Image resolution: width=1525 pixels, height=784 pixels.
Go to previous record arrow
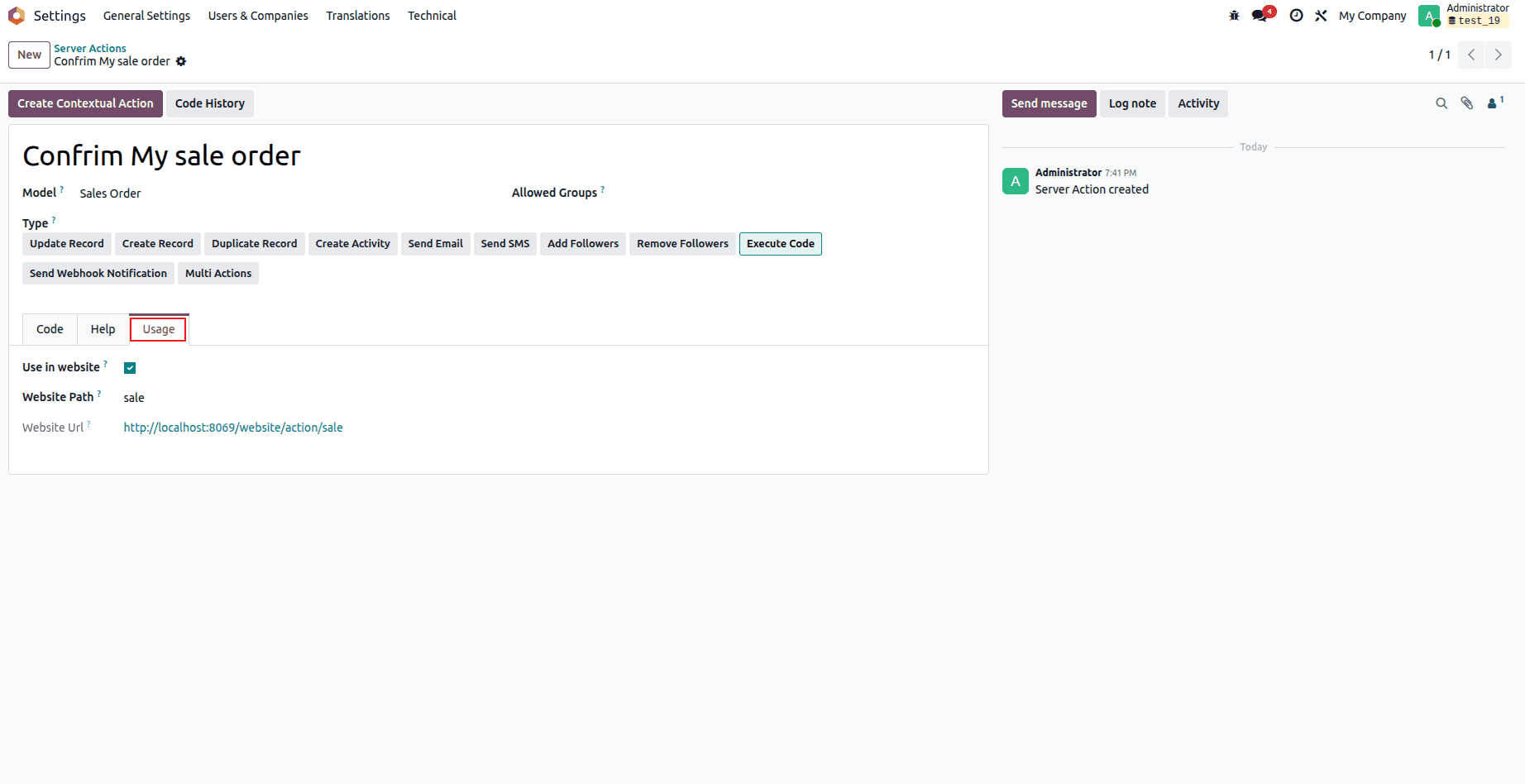click(1471, 55)
